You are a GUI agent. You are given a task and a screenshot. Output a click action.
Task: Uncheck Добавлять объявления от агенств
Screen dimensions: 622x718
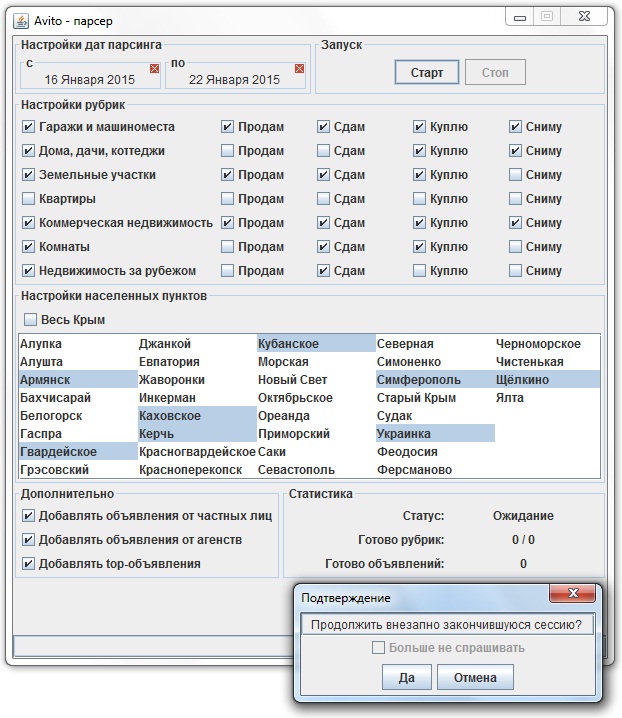(28, 539)
